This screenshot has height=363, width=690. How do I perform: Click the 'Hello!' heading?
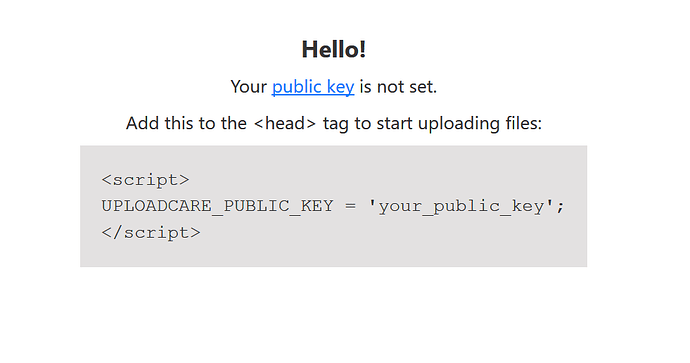point(334,49)
